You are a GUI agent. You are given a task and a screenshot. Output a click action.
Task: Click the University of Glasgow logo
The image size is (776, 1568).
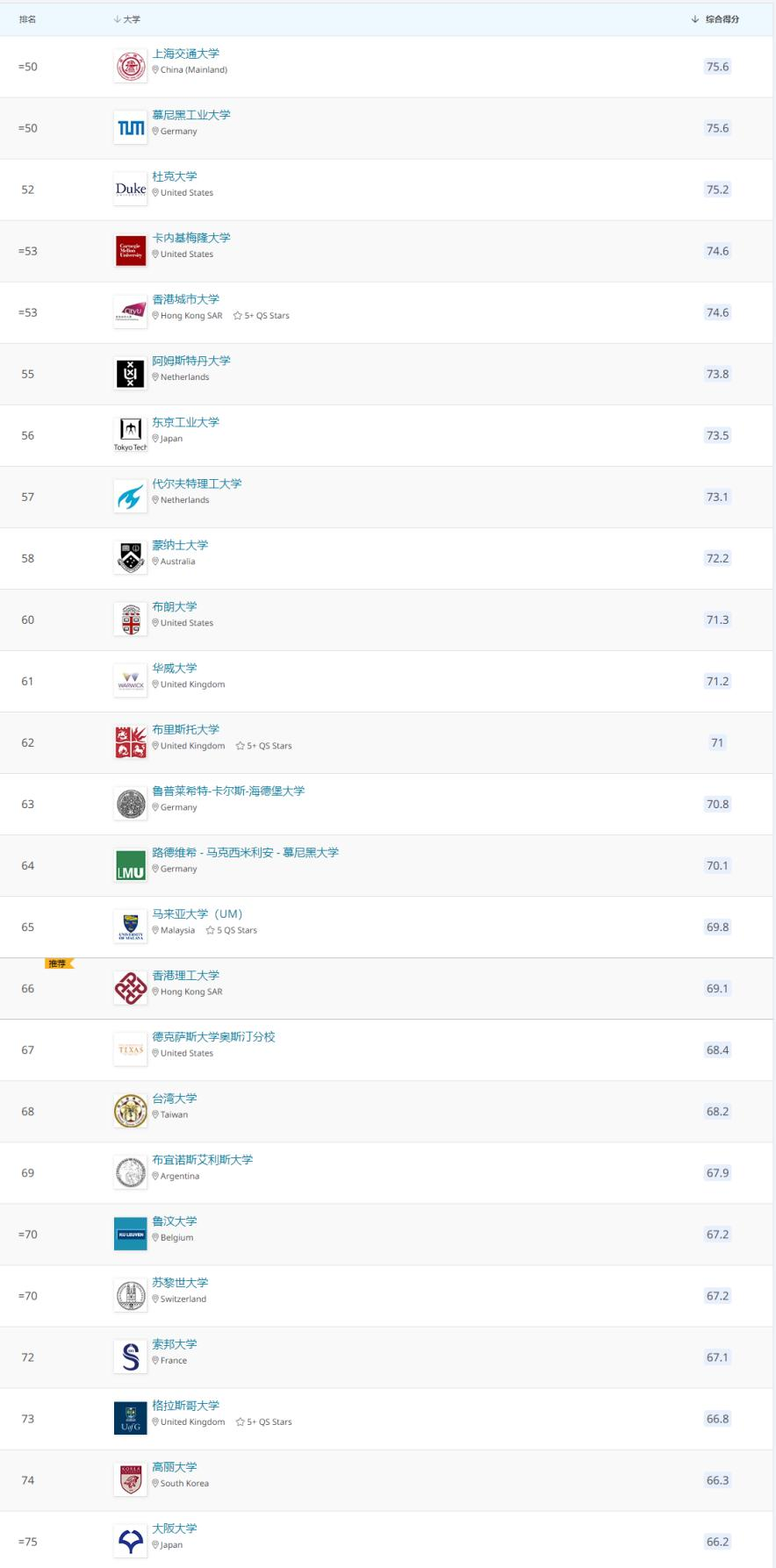click(x=131, y=1418)
